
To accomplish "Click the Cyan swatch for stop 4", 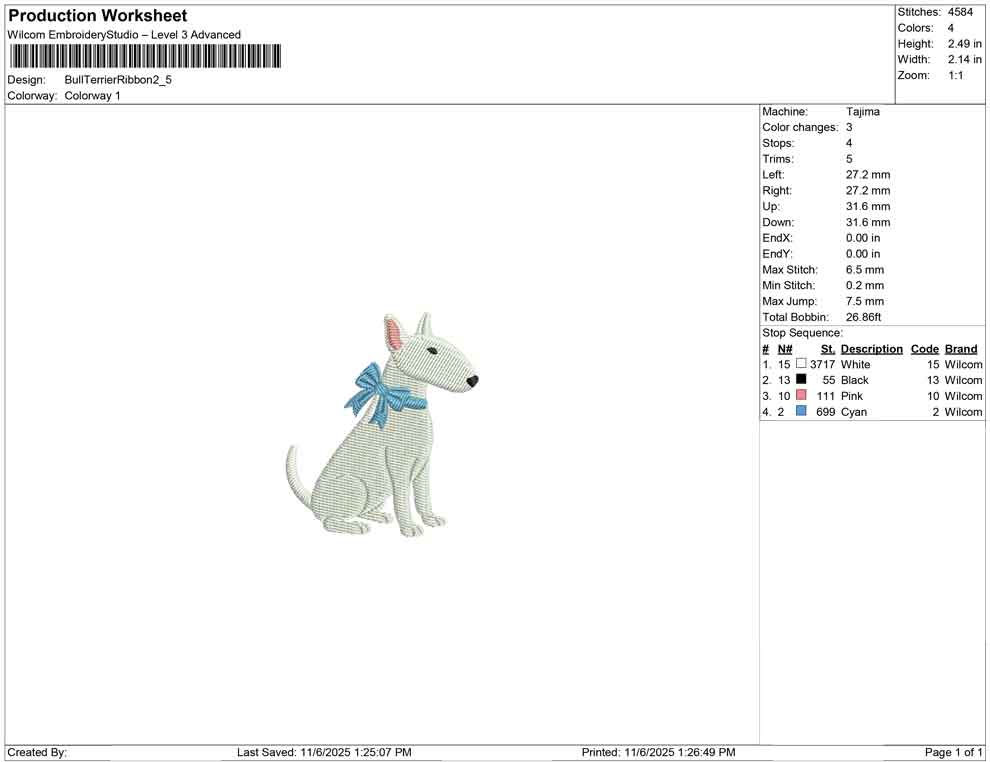I will (800, 411).
